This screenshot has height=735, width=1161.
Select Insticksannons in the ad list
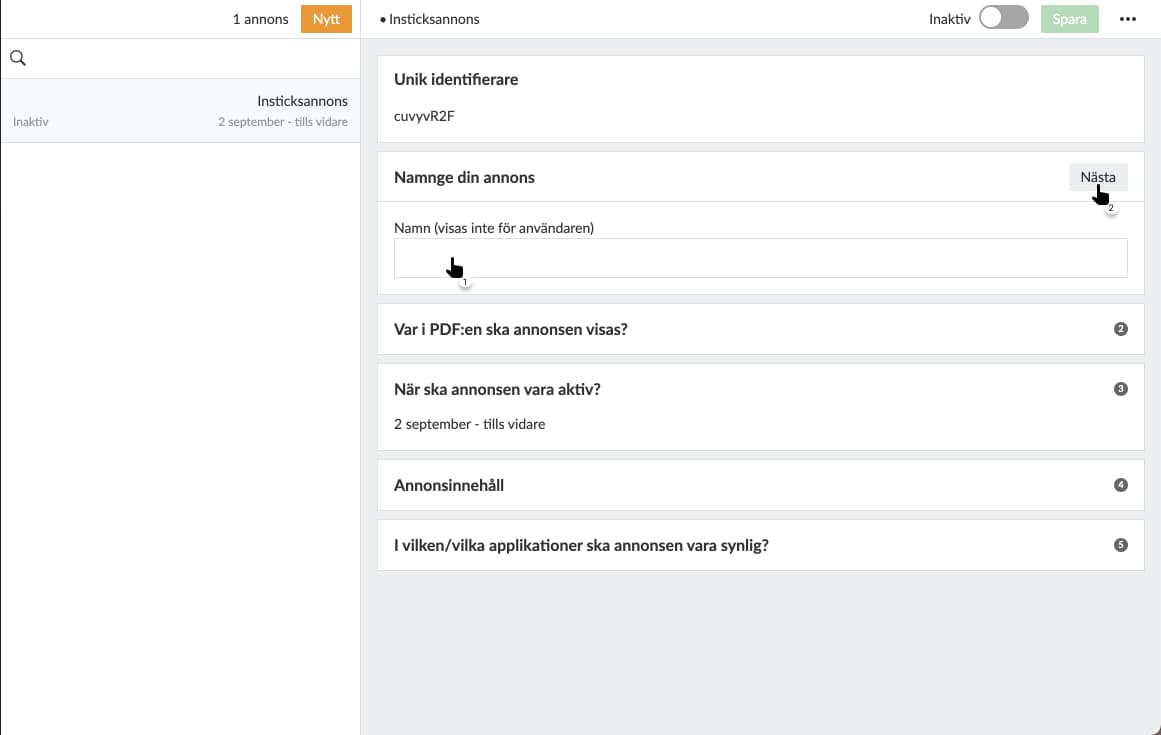click(x=180, y=110)
